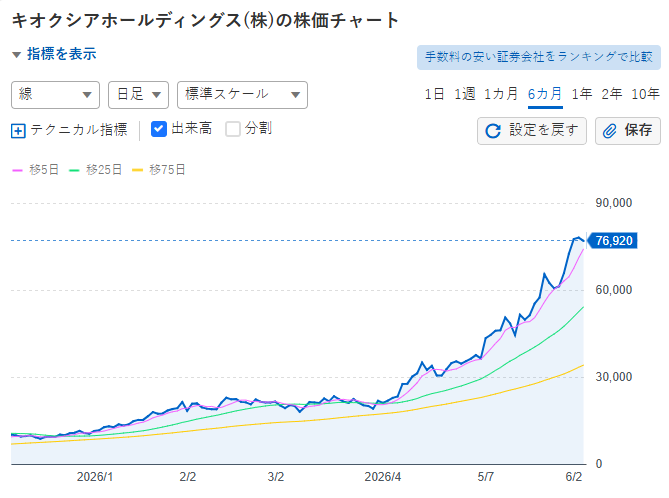Open the 標準スケール scale dropdown
Screen dimensions: 669x498
(242, 95)
